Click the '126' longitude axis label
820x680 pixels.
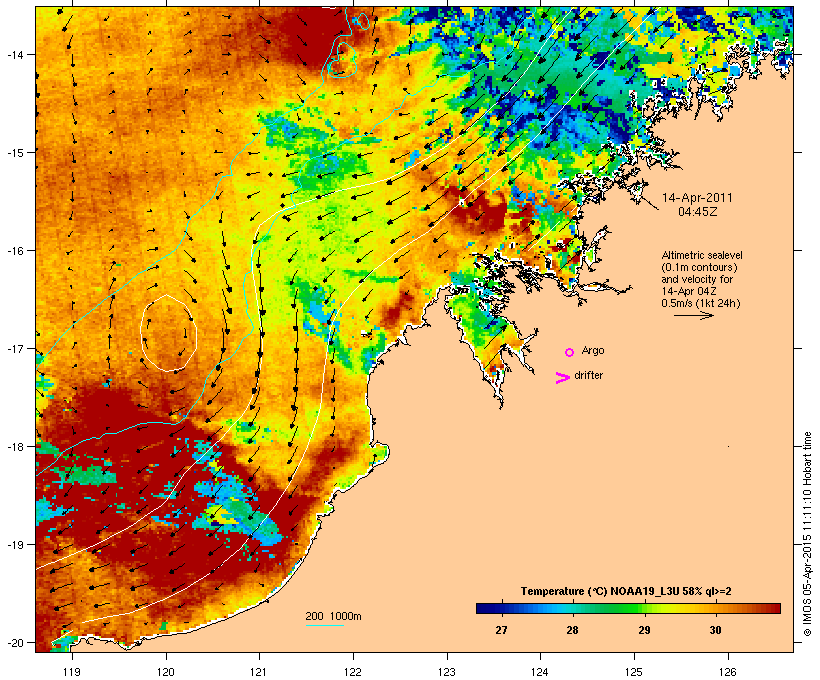pyautogui.click(x=728, y=672)
